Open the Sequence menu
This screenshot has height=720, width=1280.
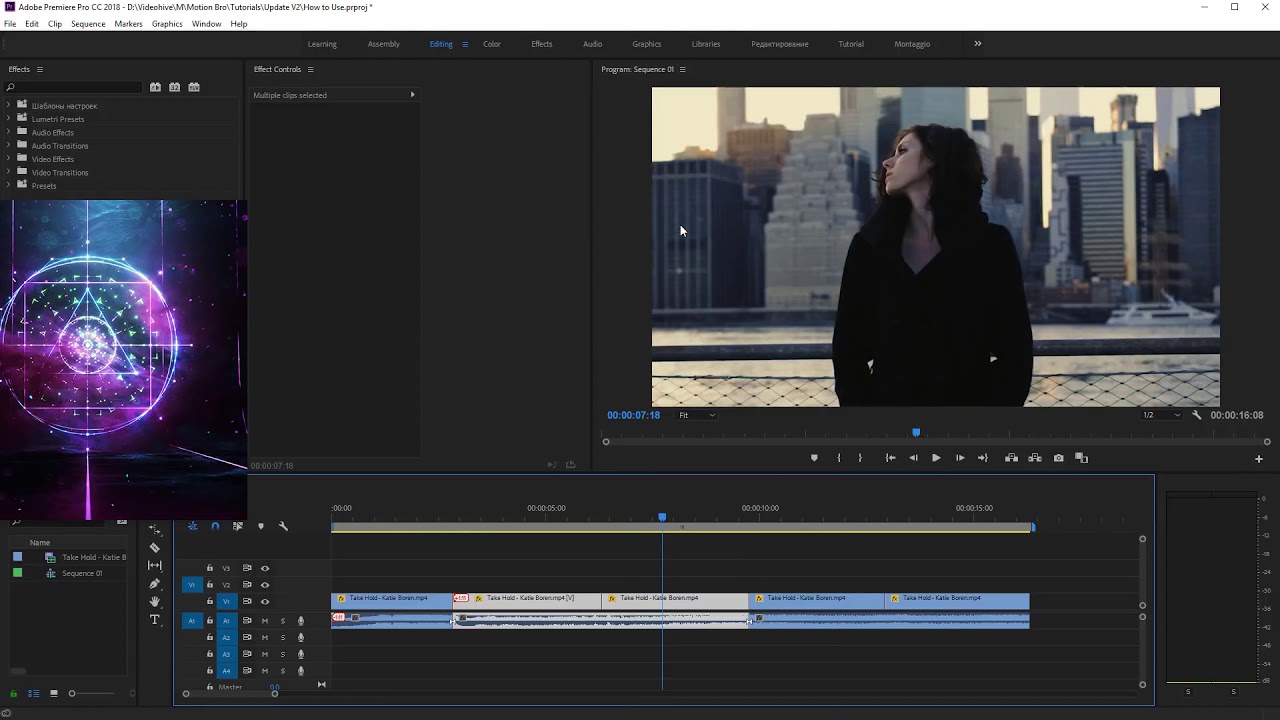point(88,24)
